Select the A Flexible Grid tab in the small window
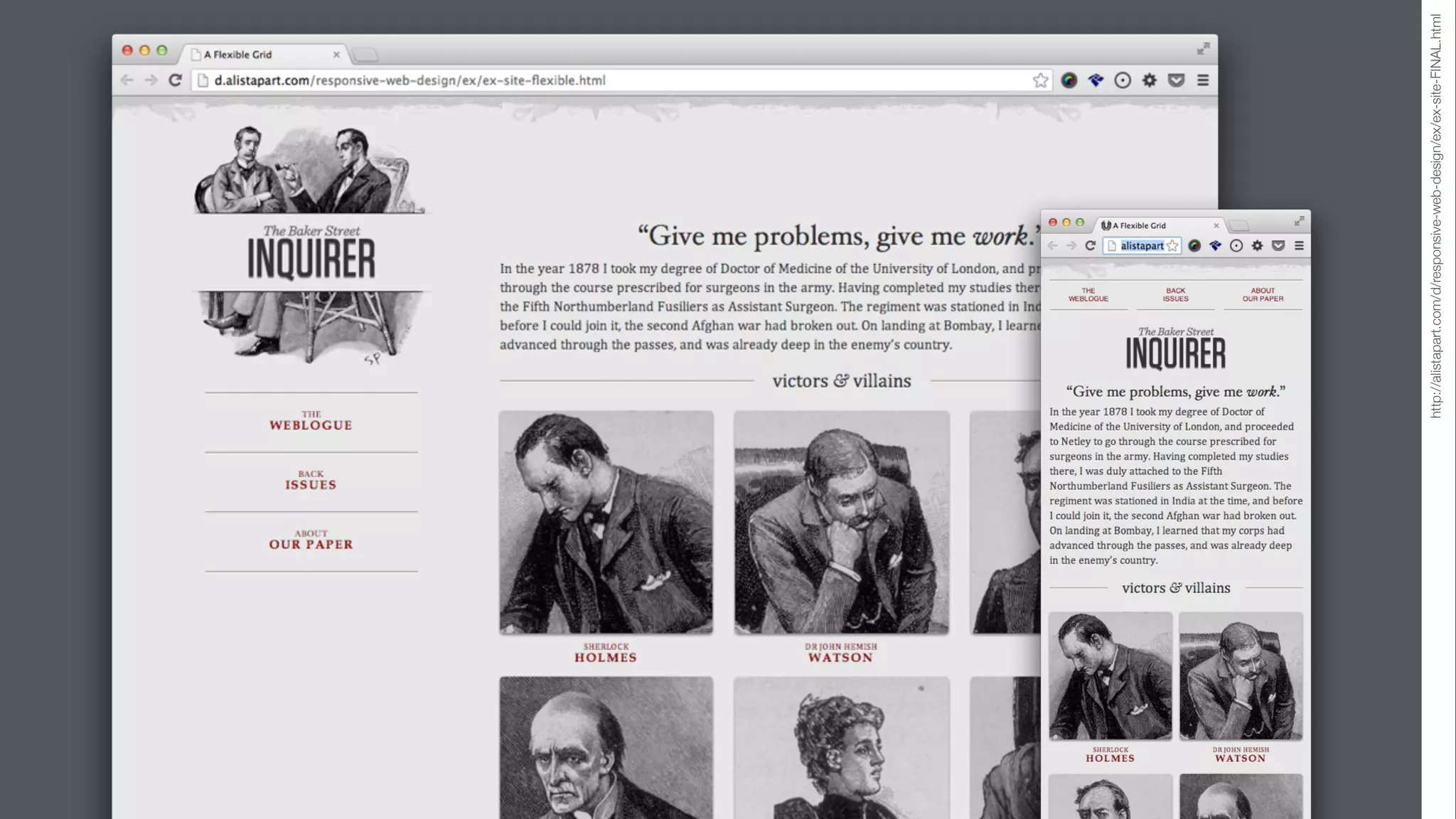The width and height of the screenshot is (1456, 819). point(1160,225)
